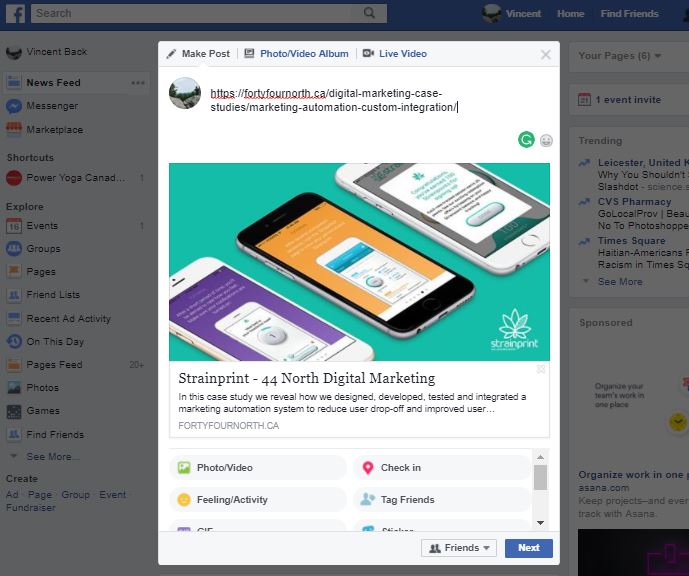The width and height of the screenshot is (689, 576).
Task: Click Create Event link
Action: 112,495
